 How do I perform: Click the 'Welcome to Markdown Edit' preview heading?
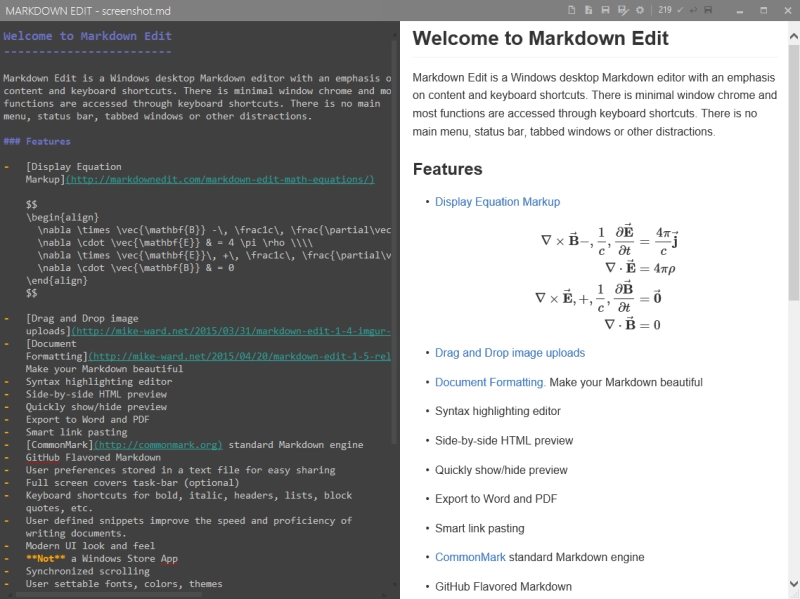pyautogui.click(x=540, y=38)
